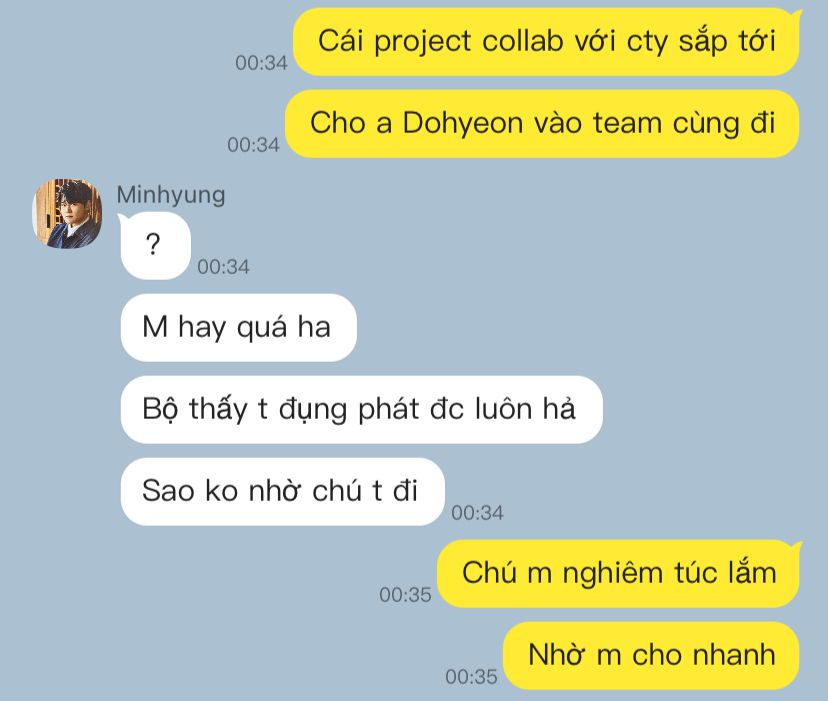Select the 'Sao ko nhờ chú t đi' bubble
Image resolution: width=828 pixels, height=701 pixels.
(x=283, y=491)
